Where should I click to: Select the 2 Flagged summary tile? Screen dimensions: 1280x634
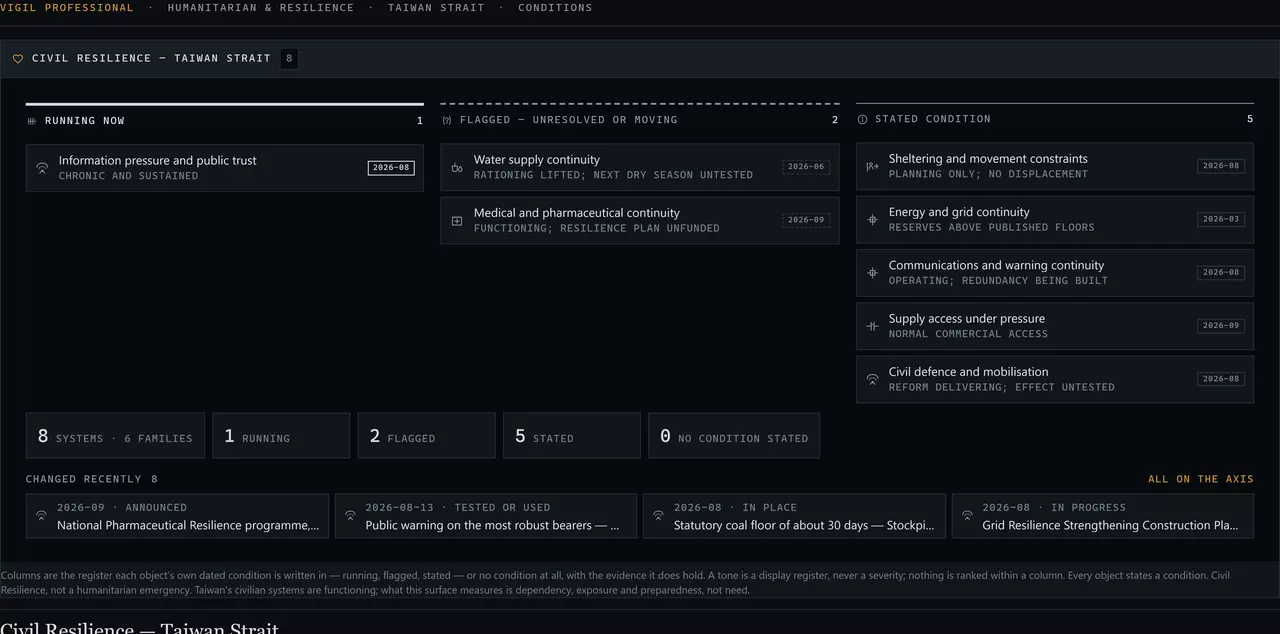426,436
